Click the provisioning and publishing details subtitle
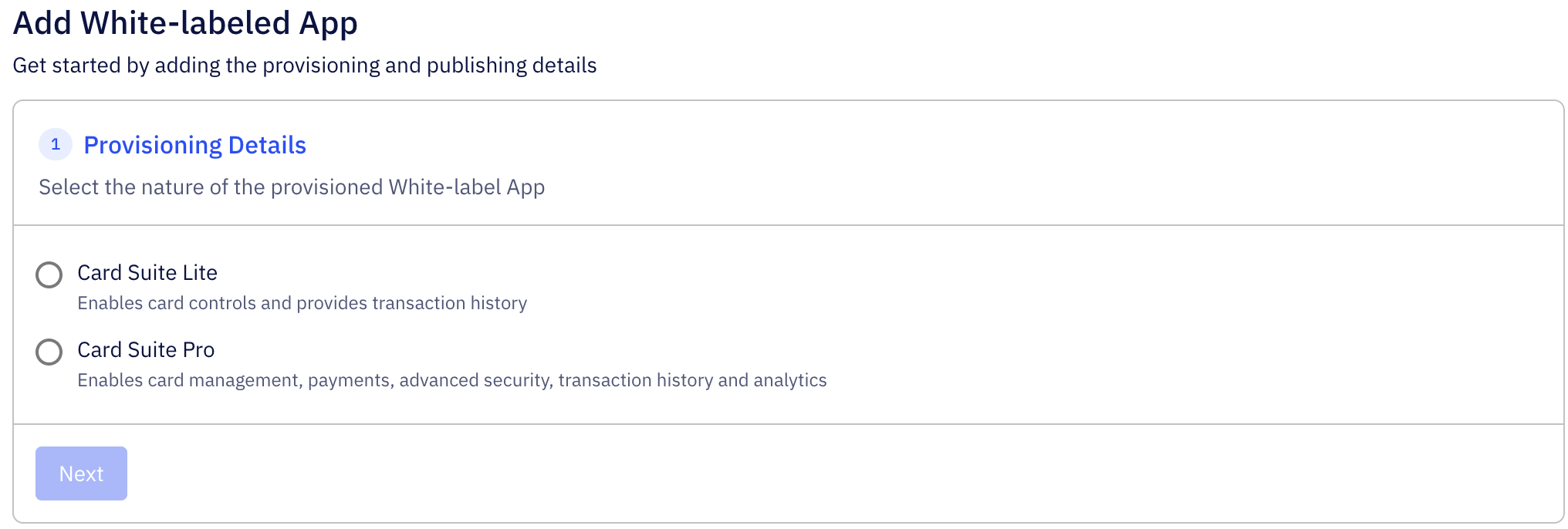 pos(304,66)
